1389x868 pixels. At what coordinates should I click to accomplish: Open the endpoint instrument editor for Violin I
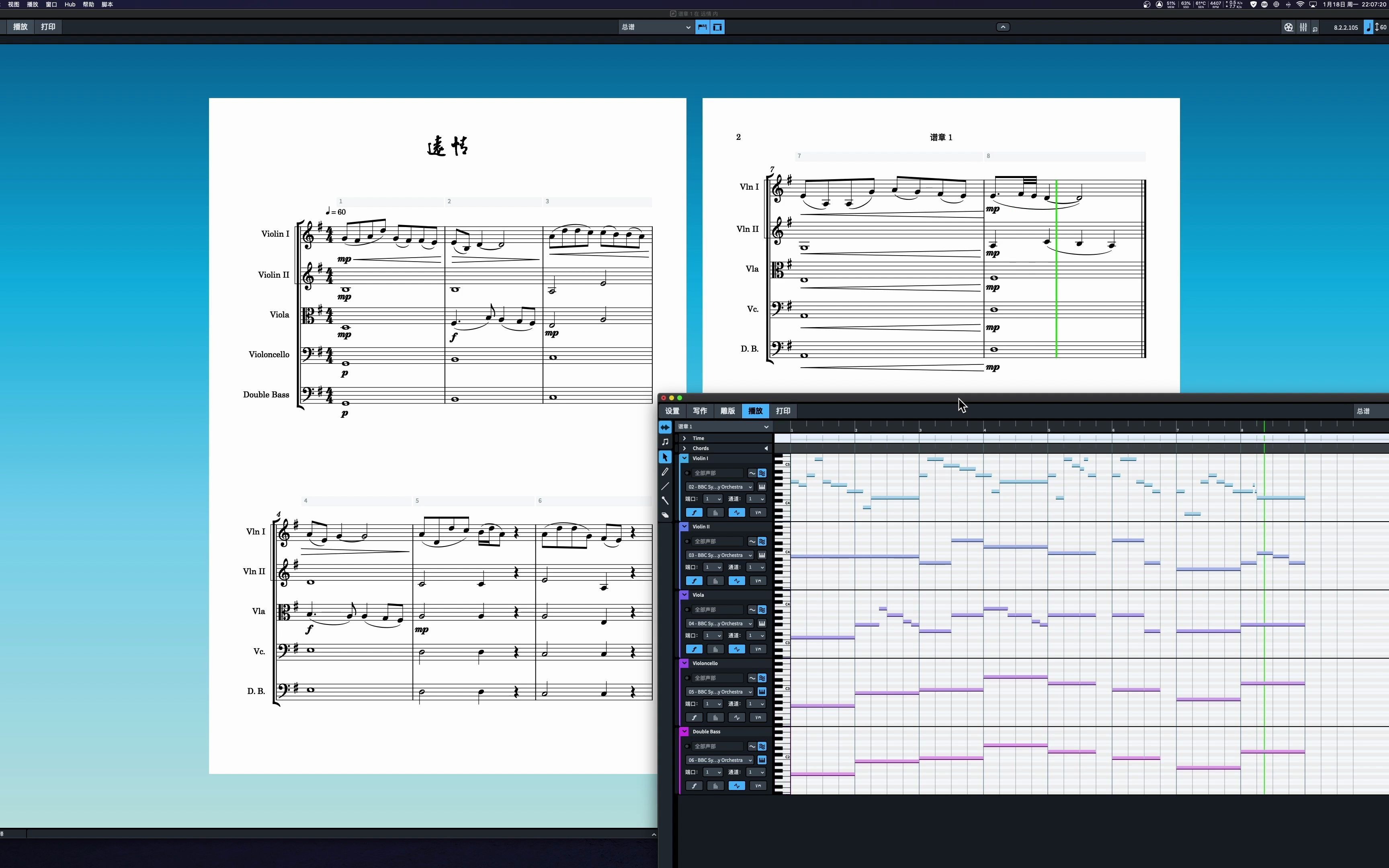(x=762, y=487)
